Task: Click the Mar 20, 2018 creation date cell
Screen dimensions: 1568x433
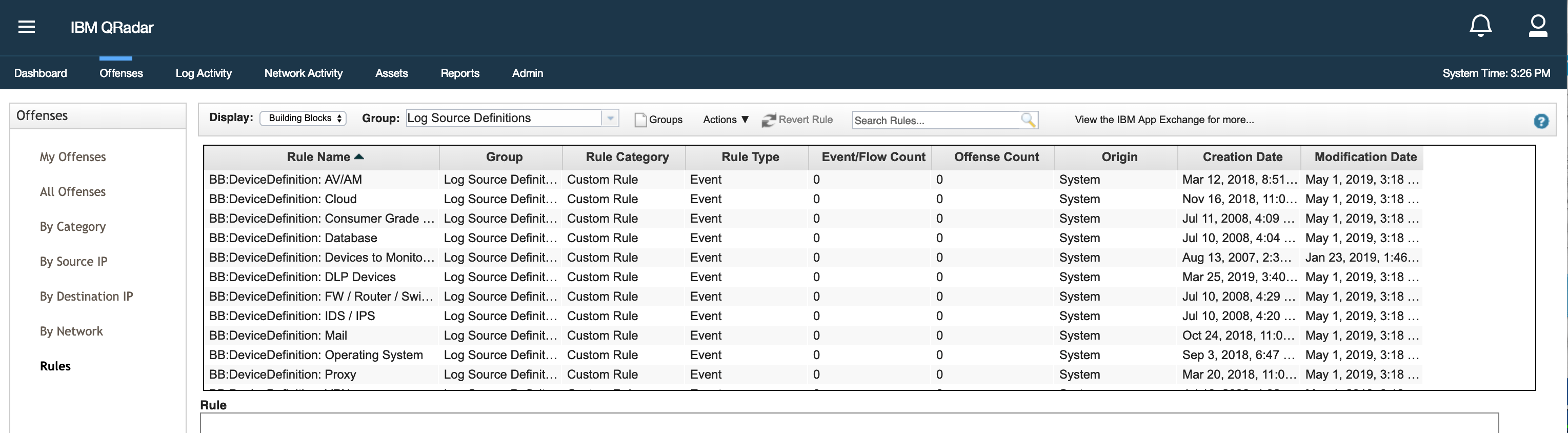Action: pyautogui.click(x=1239, y=375)
